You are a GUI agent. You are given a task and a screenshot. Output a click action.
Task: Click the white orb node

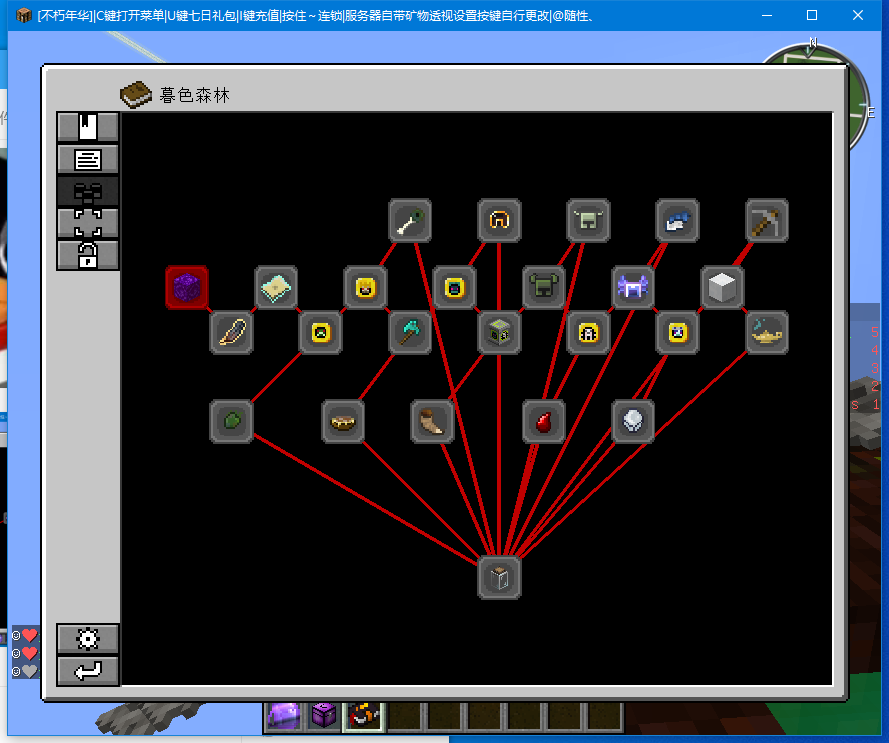click(633, 421)
